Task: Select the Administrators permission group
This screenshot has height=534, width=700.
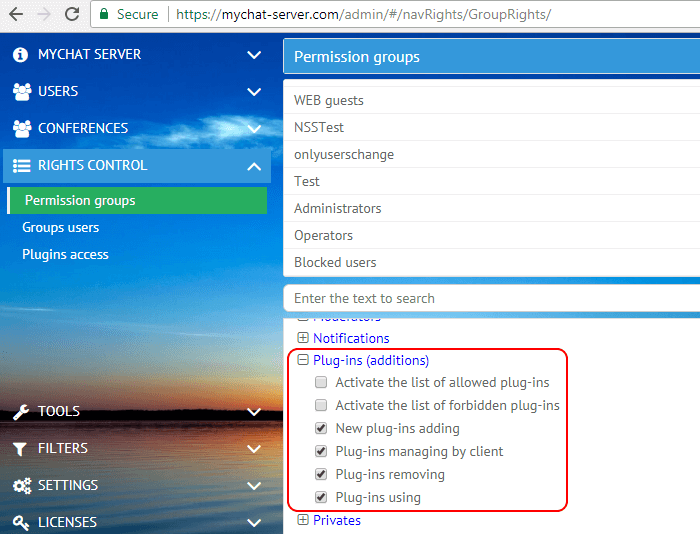Action: point(338,209)
